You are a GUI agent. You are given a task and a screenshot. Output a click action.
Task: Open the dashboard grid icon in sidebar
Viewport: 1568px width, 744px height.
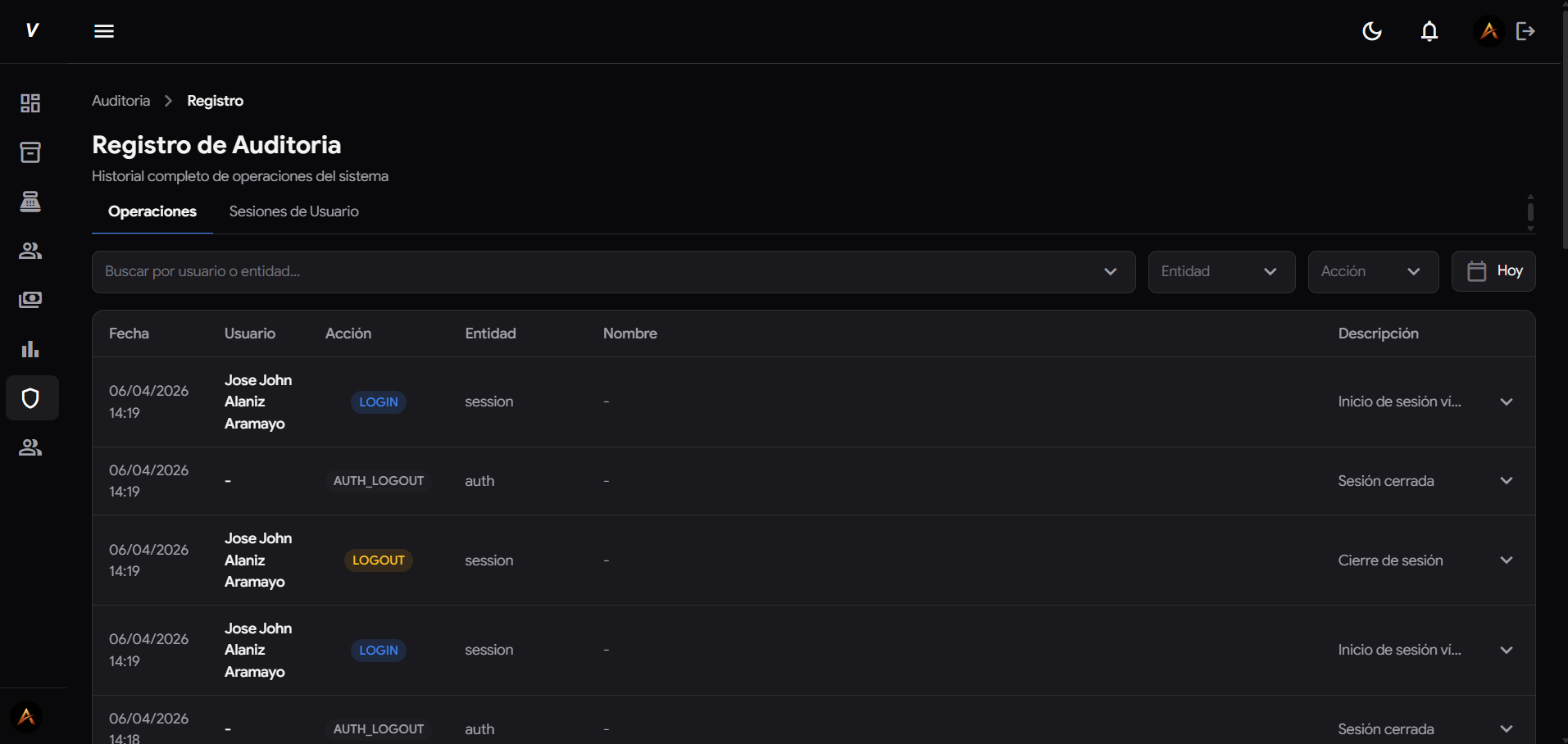(30, 103)
